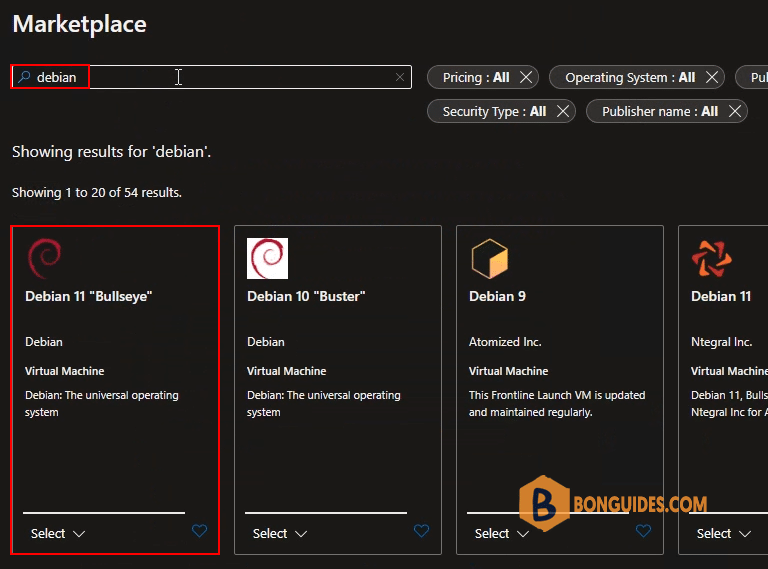
Task: Open the Operating System : All filter
Action: coord(630,77)
